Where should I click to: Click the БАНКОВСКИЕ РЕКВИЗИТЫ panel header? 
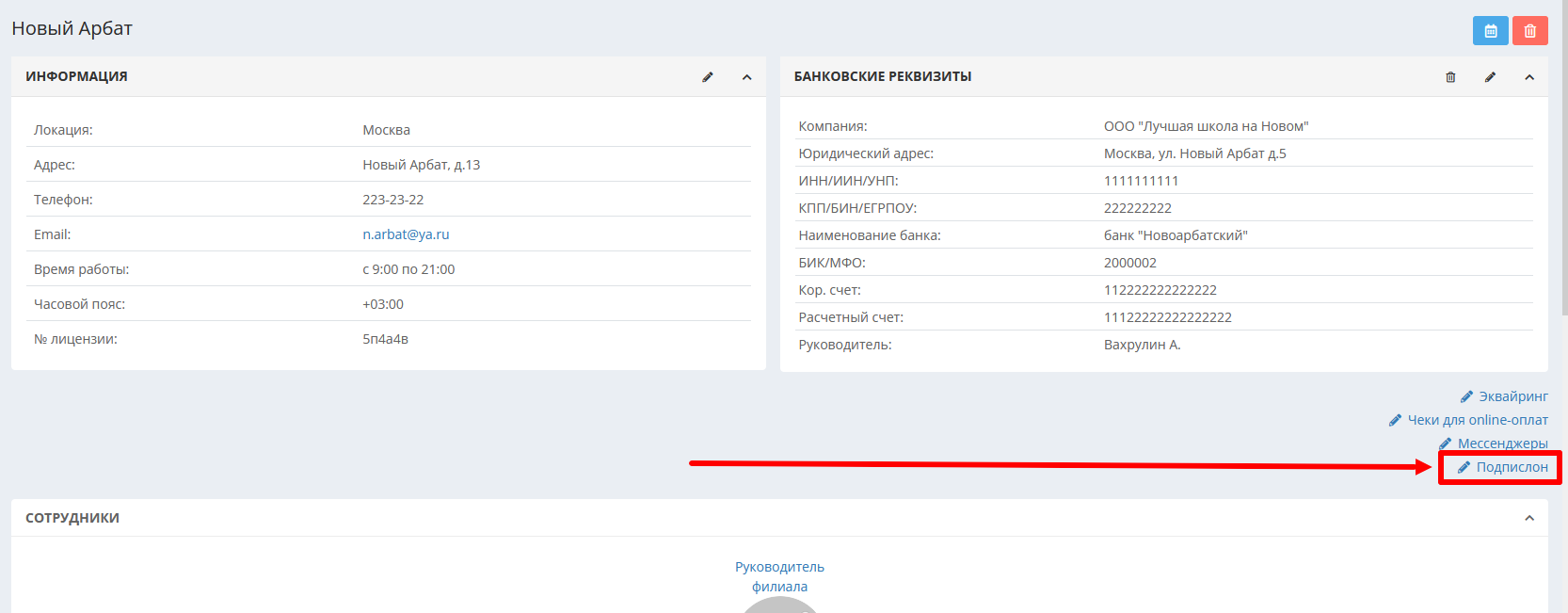point(882,76)
